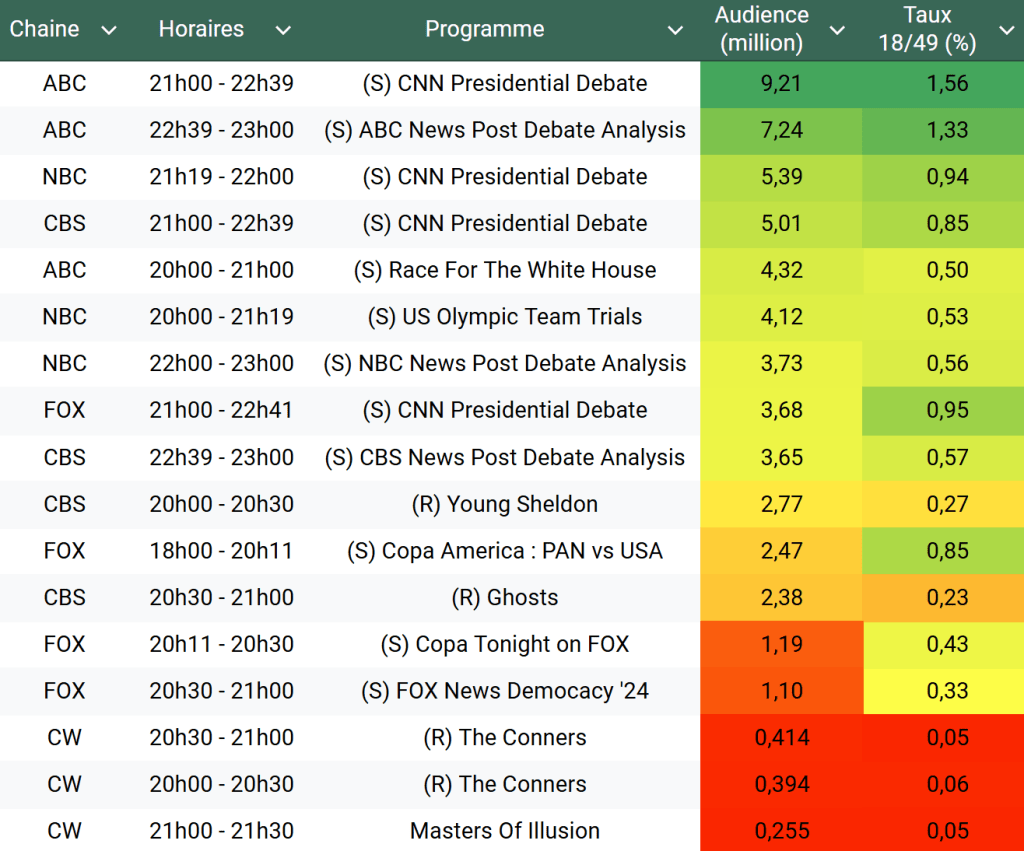1024x851 pixels.
Task: Click the Audience (million) column dropdown arrow
Action: tap(837, 30)
